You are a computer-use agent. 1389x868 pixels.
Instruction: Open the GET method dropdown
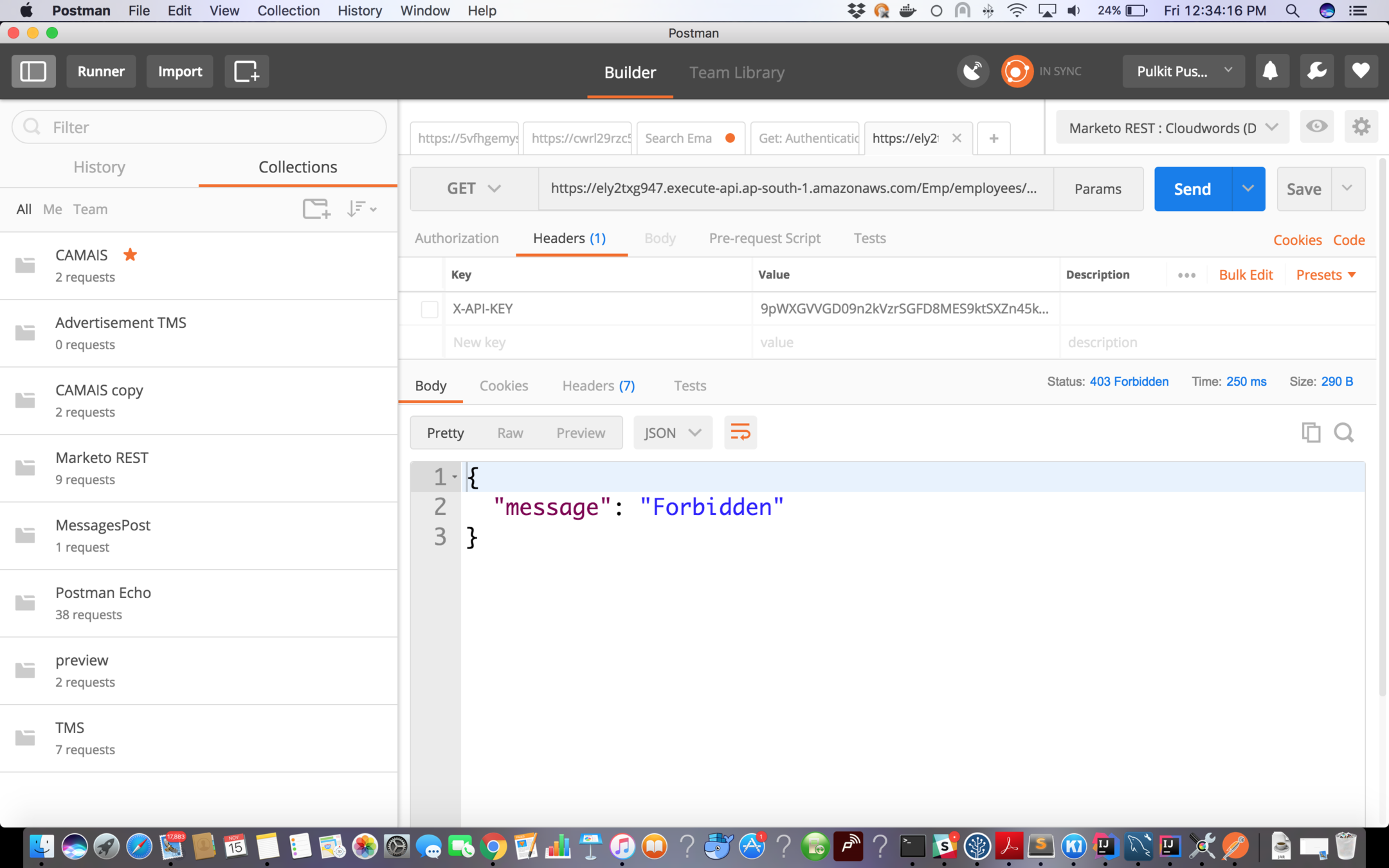[x=474, y=189]
